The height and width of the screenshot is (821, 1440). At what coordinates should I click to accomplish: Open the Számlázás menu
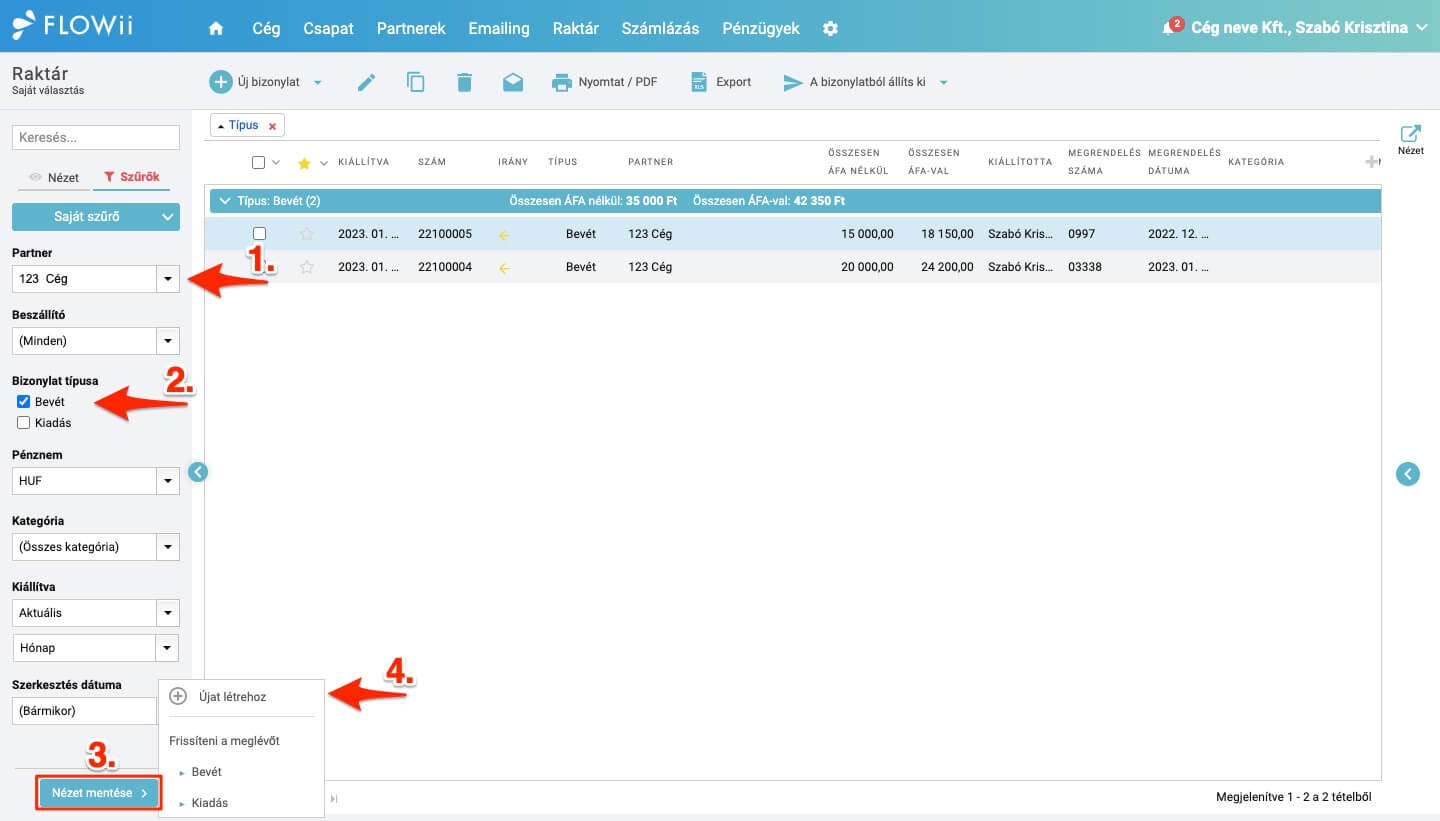(x=660, y=28)
